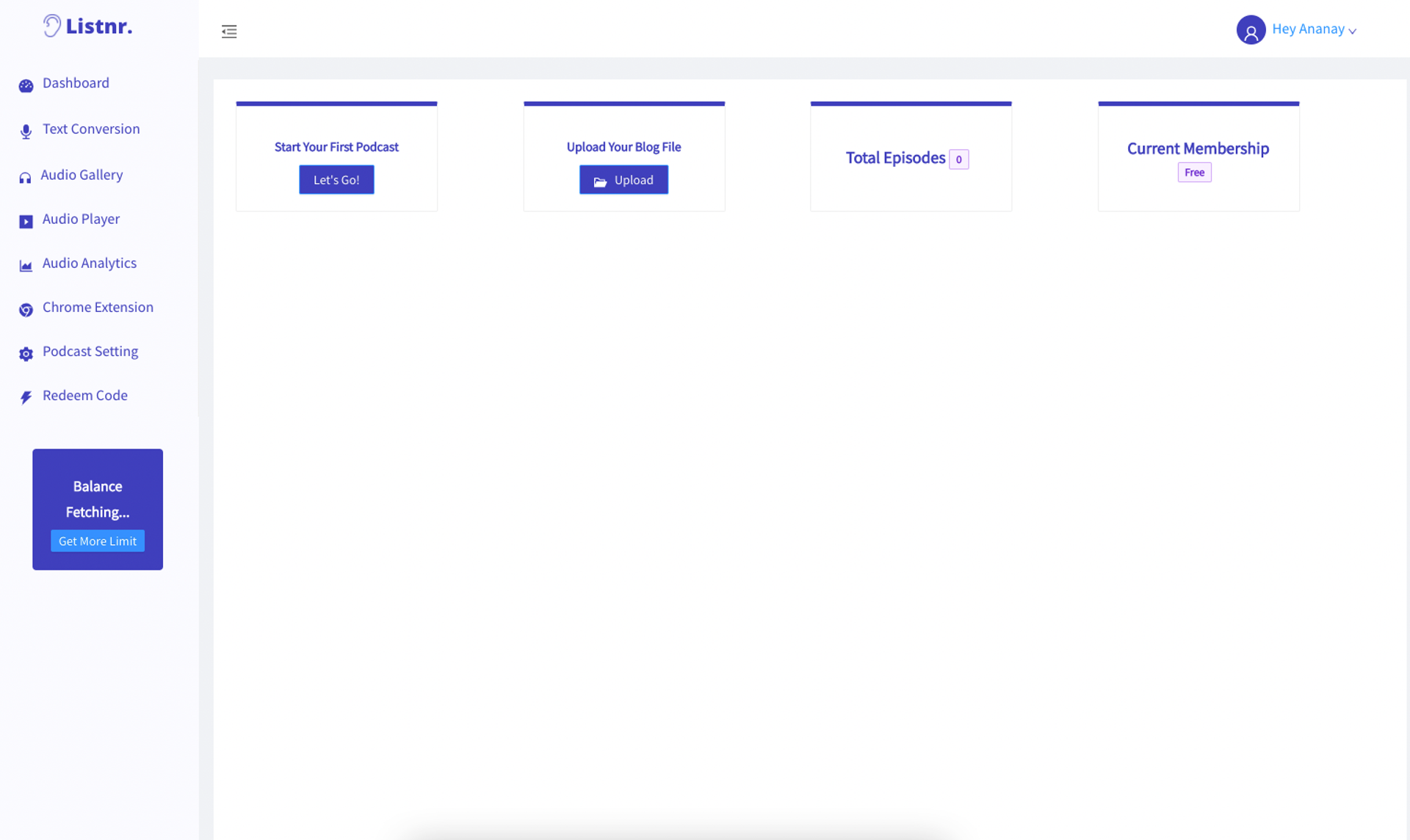Click the Listnr ear logo
Screen dimensions: 1410x840
(x=51, y=26)
